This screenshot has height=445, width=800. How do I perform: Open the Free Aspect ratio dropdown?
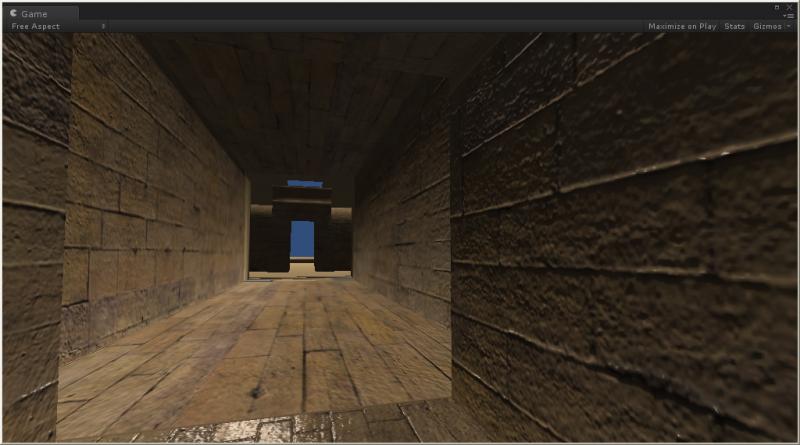(x=58, y=27)
